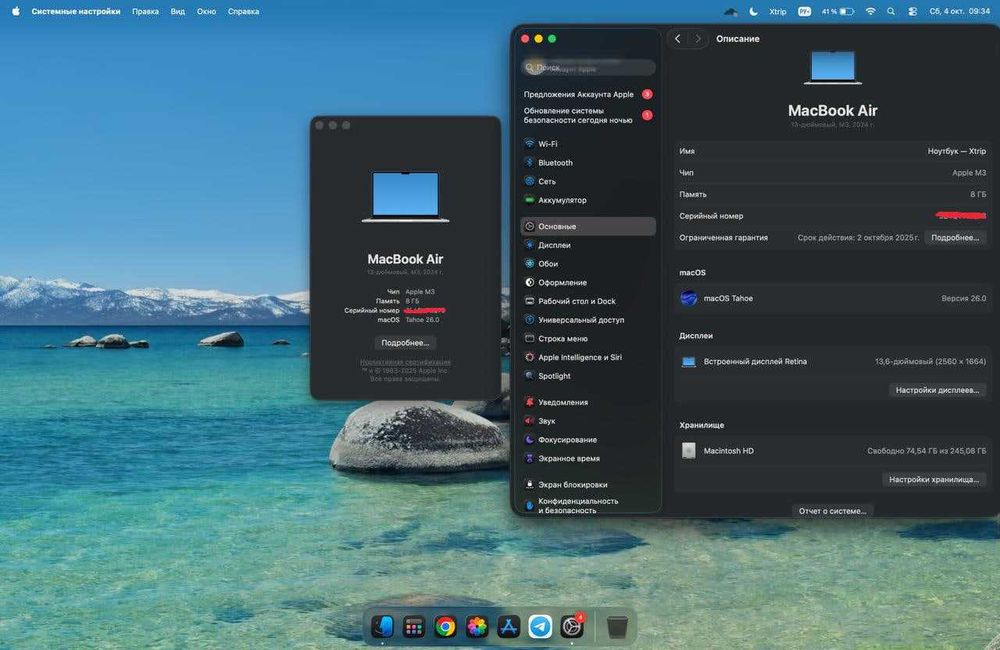This screenshot has width=1000, height=650.
Task: Open Универсальный доступ in the sidebar
Action: click(x=587, y=320)
